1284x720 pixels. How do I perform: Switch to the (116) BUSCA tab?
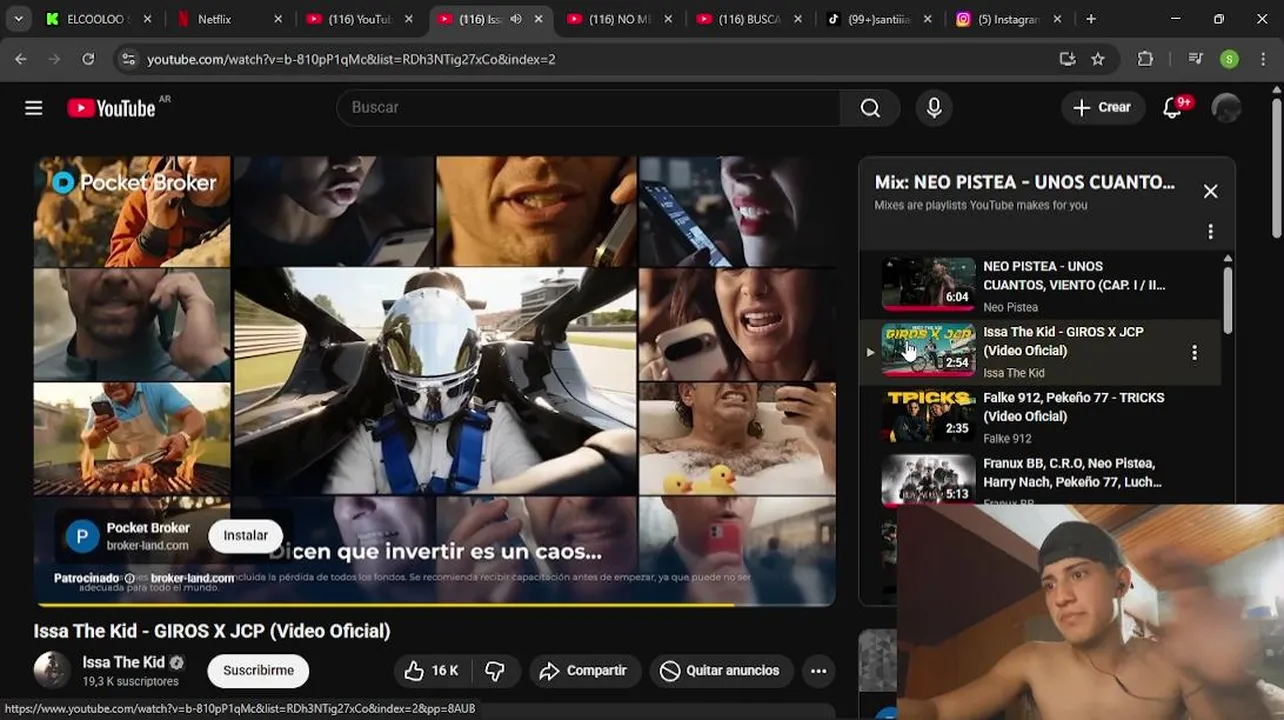750,19
